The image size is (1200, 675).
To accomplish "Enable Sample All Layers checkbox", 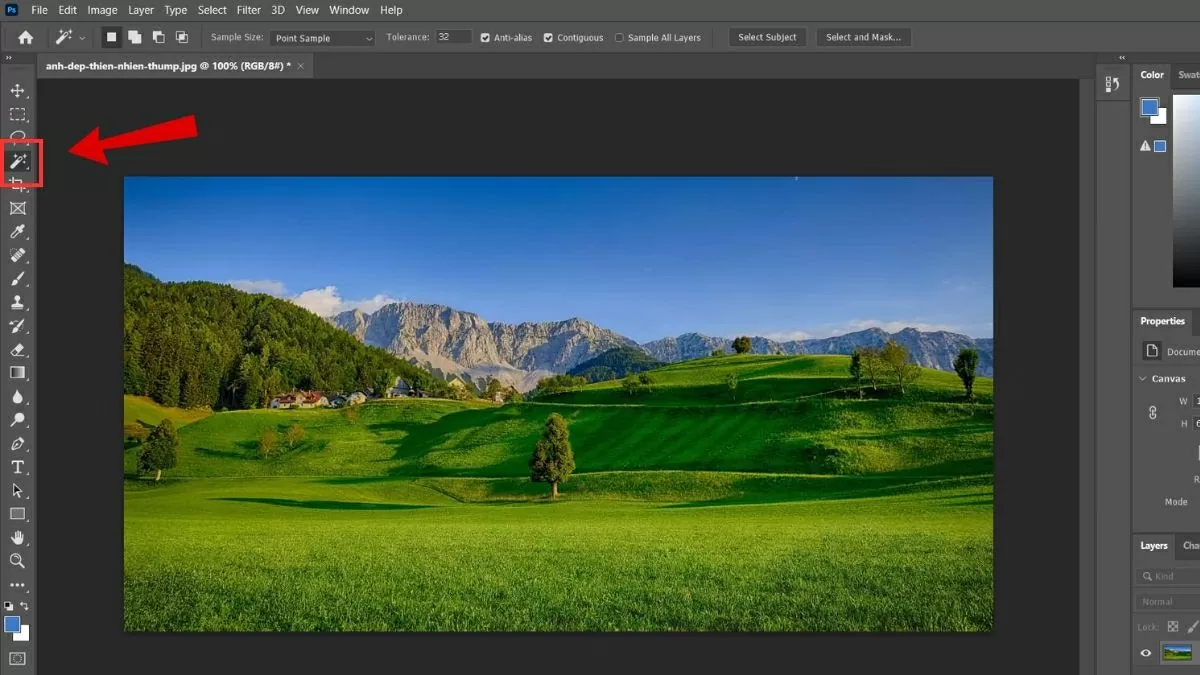I will click(x=619, y=38).
